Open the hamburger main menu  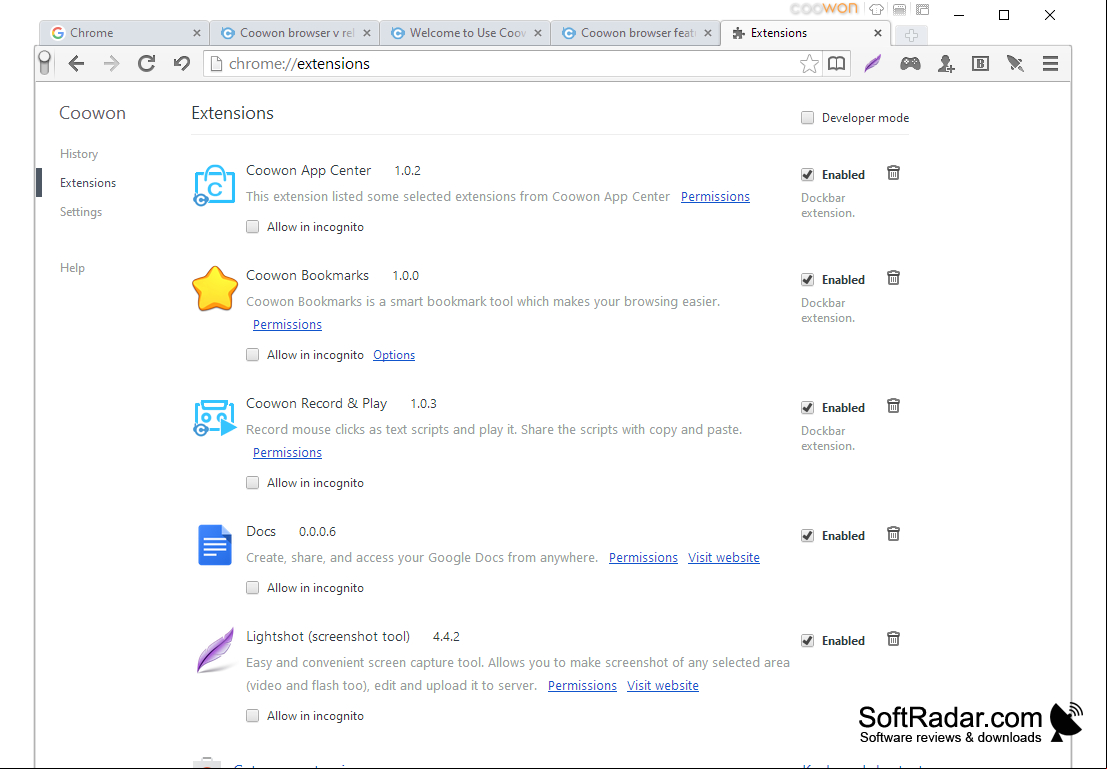1051,64
